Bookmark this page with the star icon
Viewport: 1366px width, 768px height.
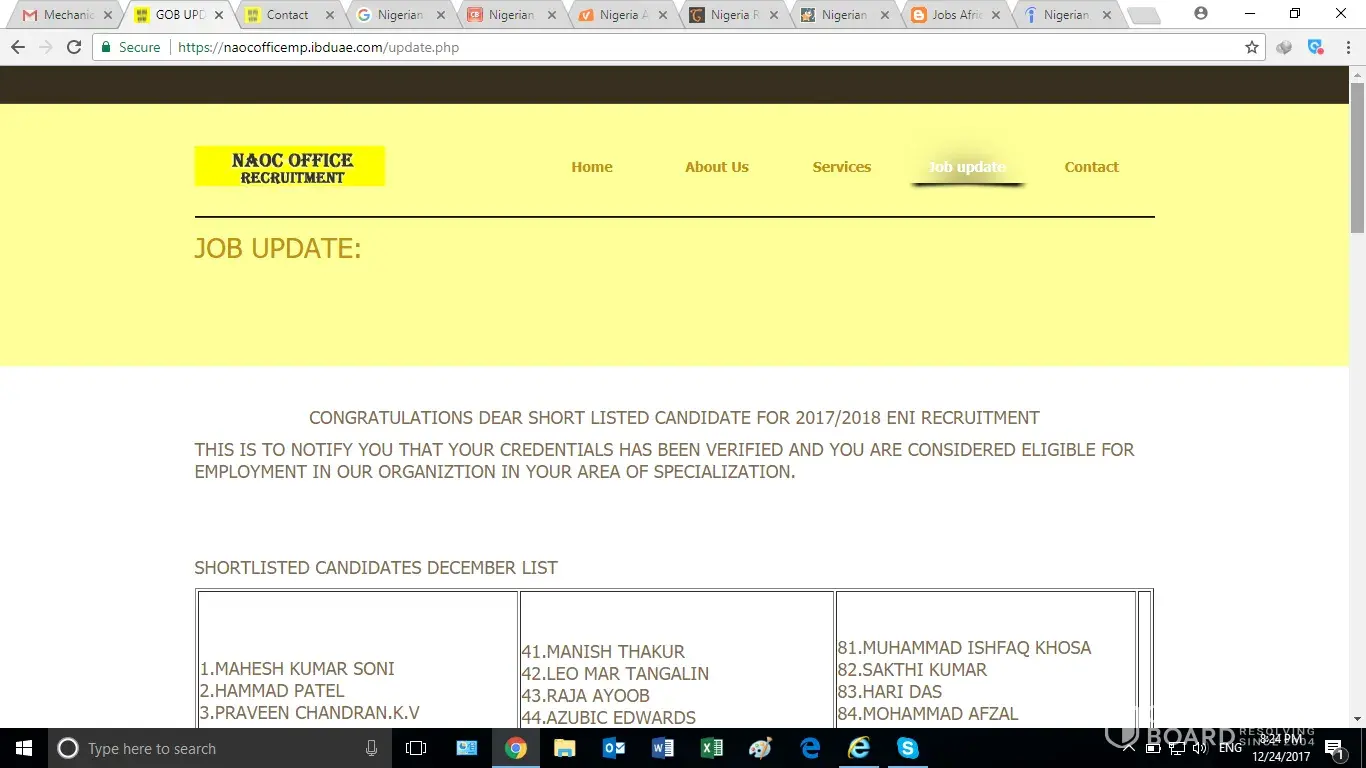point(1251,47)
